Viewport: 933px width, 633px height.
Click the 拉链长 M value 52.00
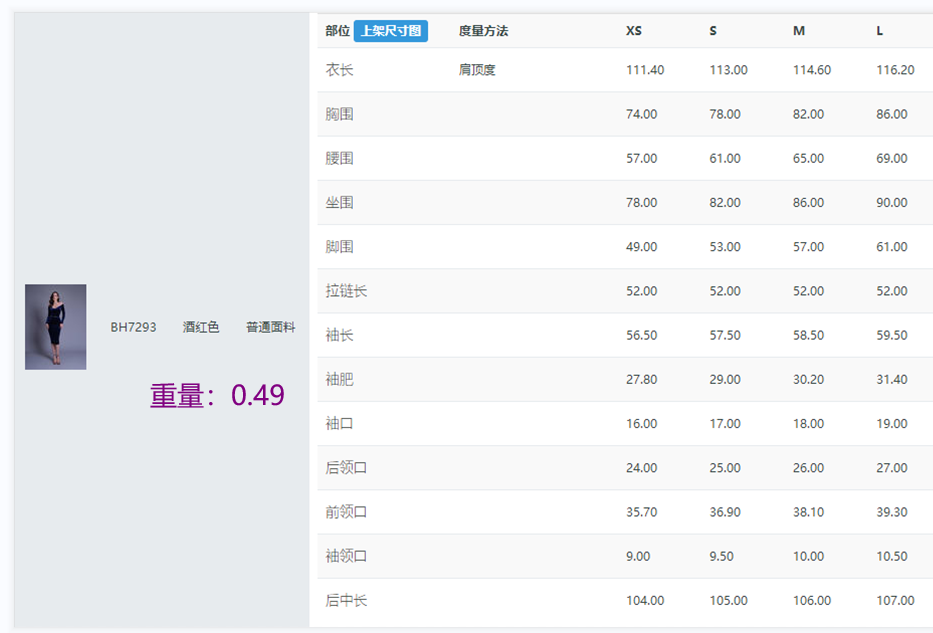808,291
